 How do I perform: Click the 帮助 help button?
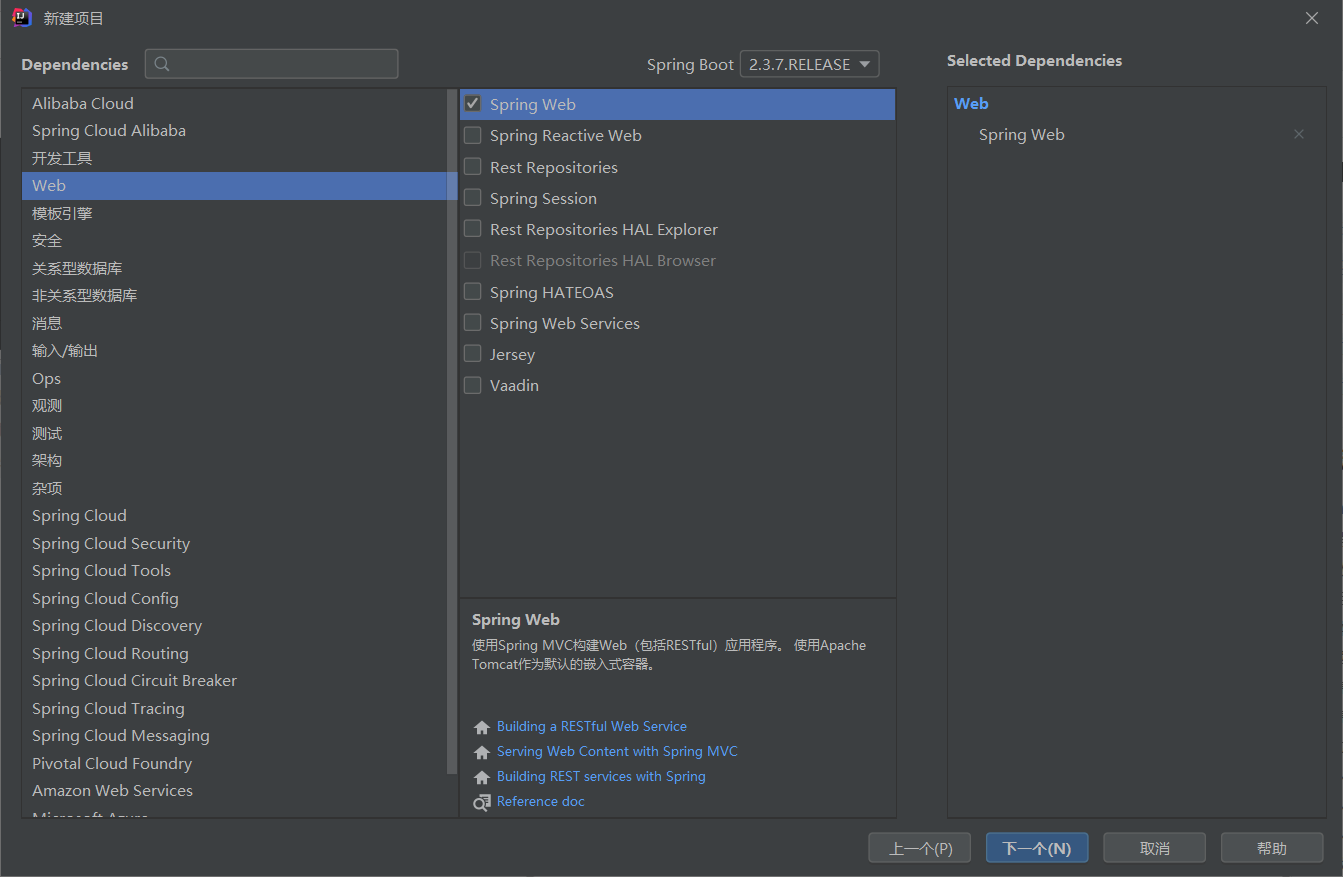(1272, 848)
